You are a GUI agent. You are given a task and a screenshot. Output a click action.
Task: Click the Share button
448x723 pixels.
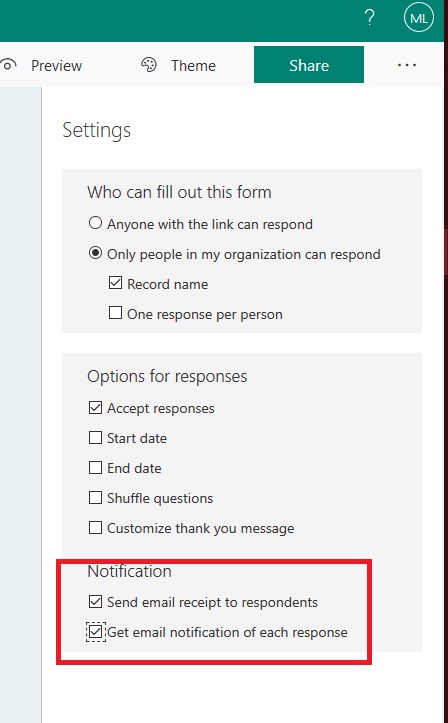pos(309,65)
